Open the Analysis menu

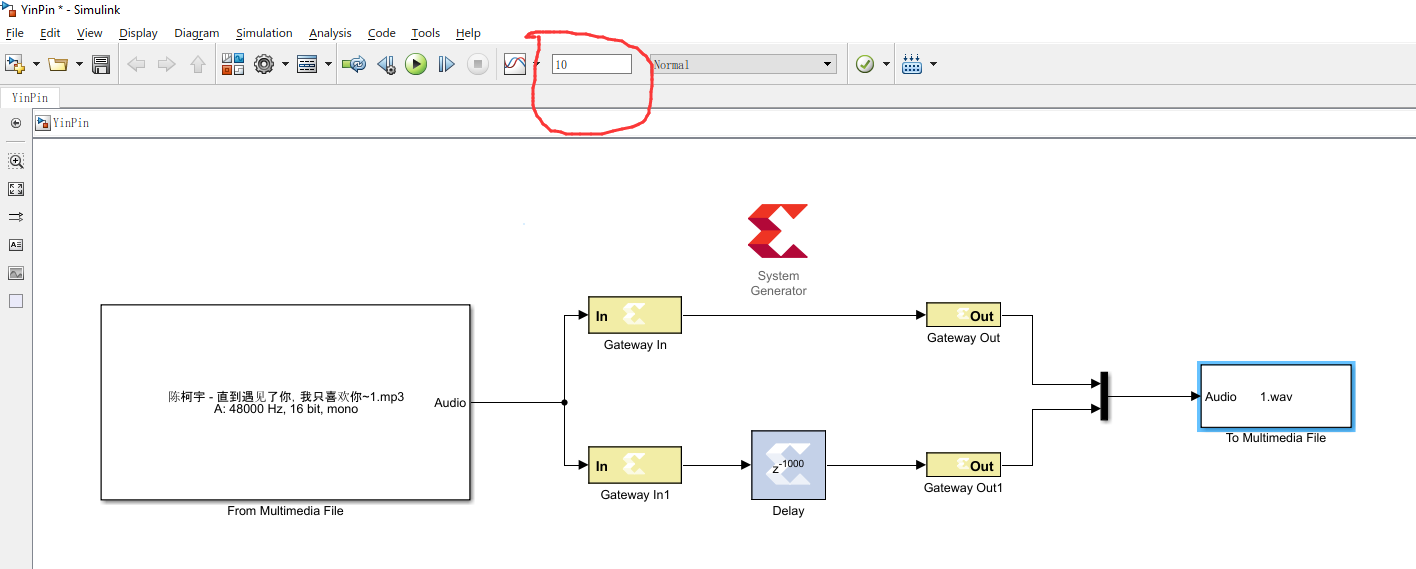[x=330, y=33]
